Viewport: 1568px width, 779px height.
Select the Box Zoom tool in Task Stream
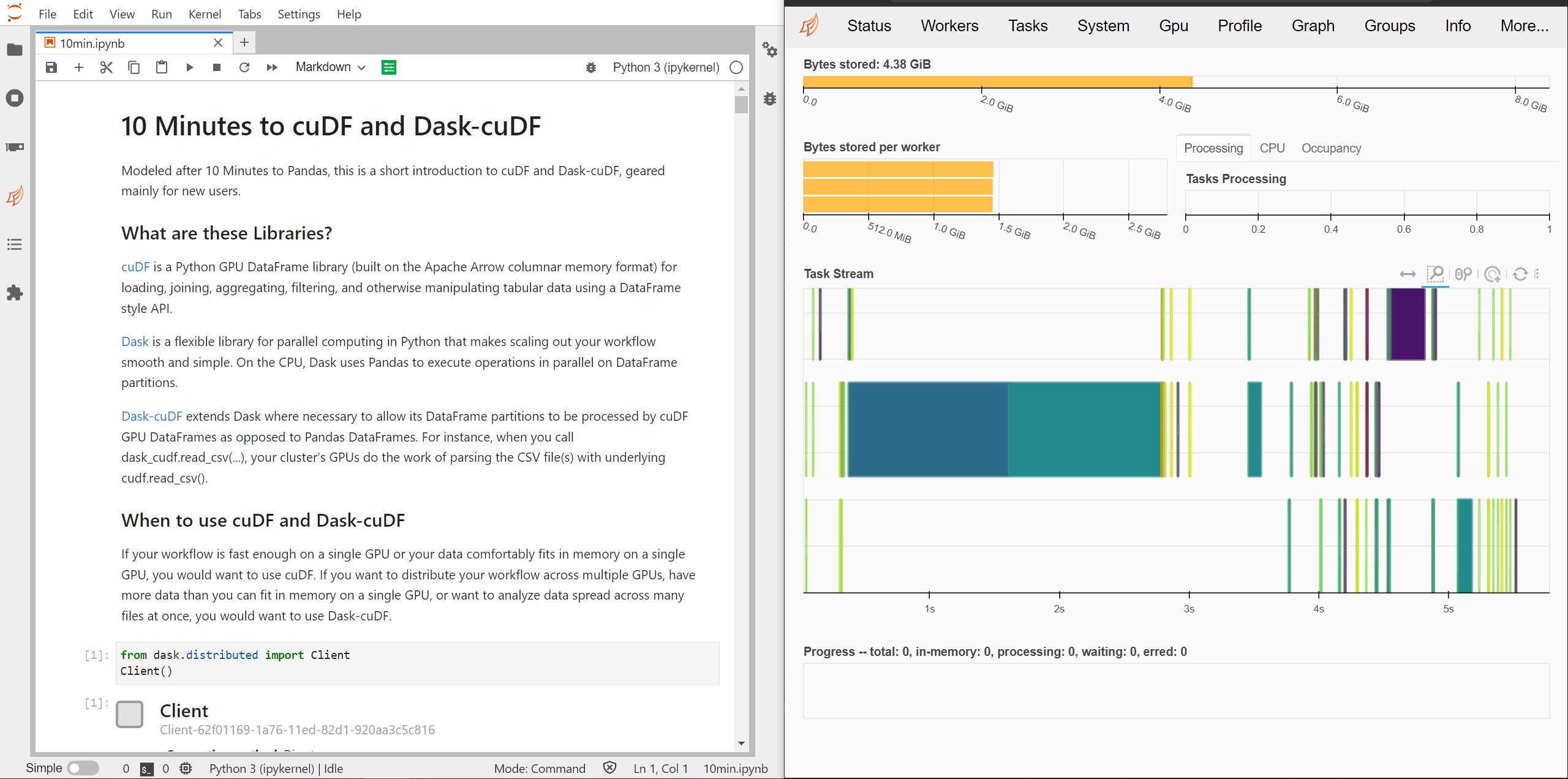(1435, 274)
